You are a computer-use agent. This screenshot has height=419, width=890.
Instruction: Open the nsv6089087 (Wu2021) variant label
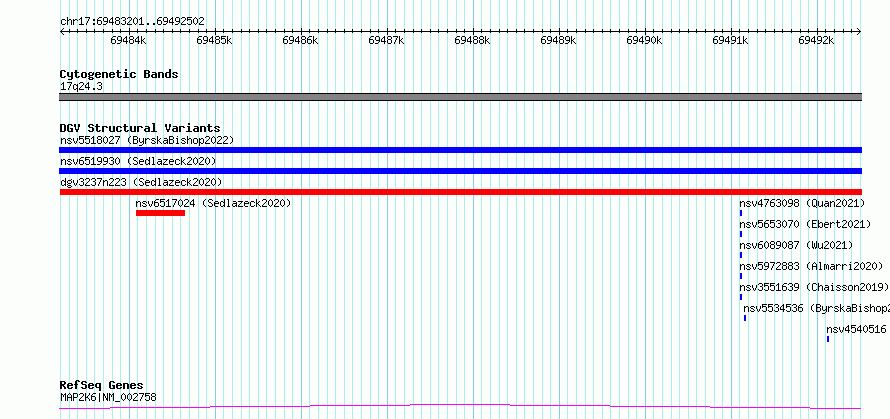pos(796,245)
